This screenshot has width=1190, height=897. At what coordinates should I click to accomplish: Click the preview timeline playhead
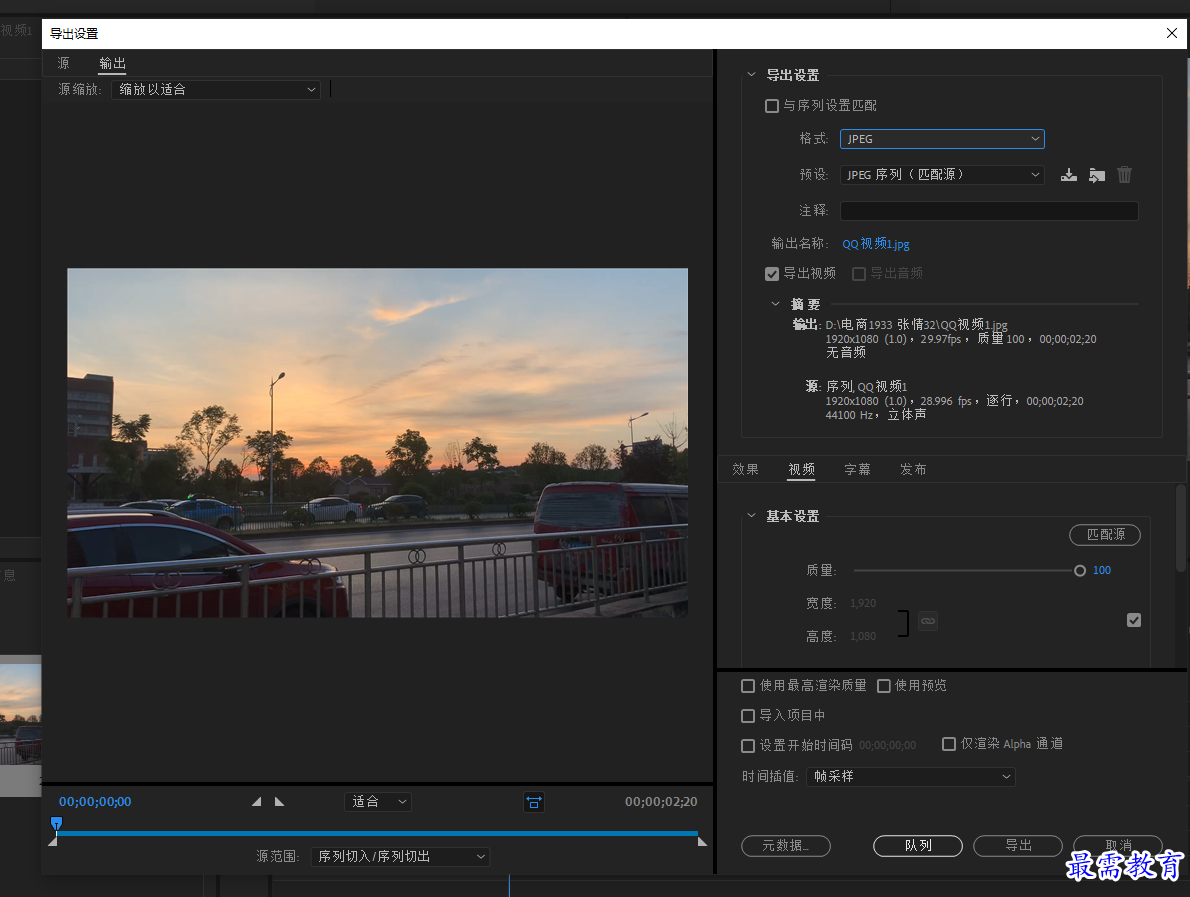pyautogui.click(x=56, y=823)
